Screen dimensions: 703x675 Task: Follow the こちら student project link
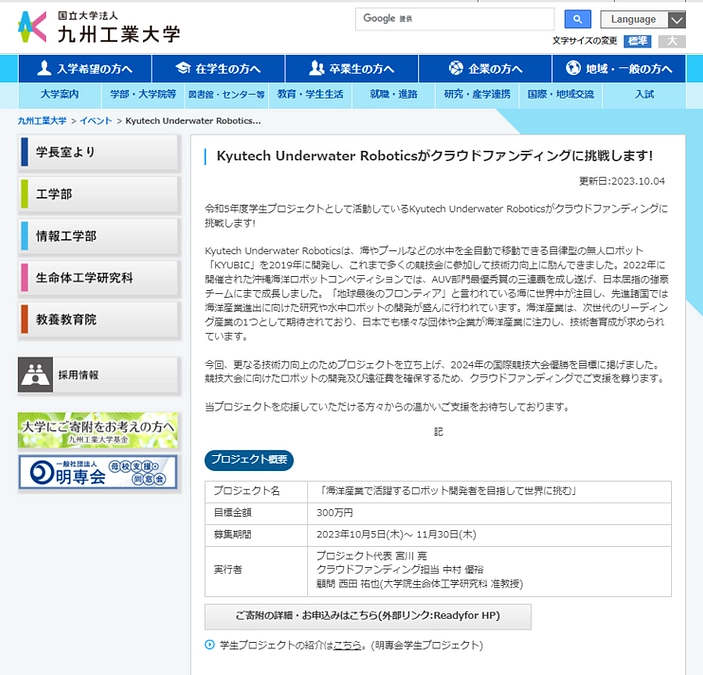[x=347, y=645]
